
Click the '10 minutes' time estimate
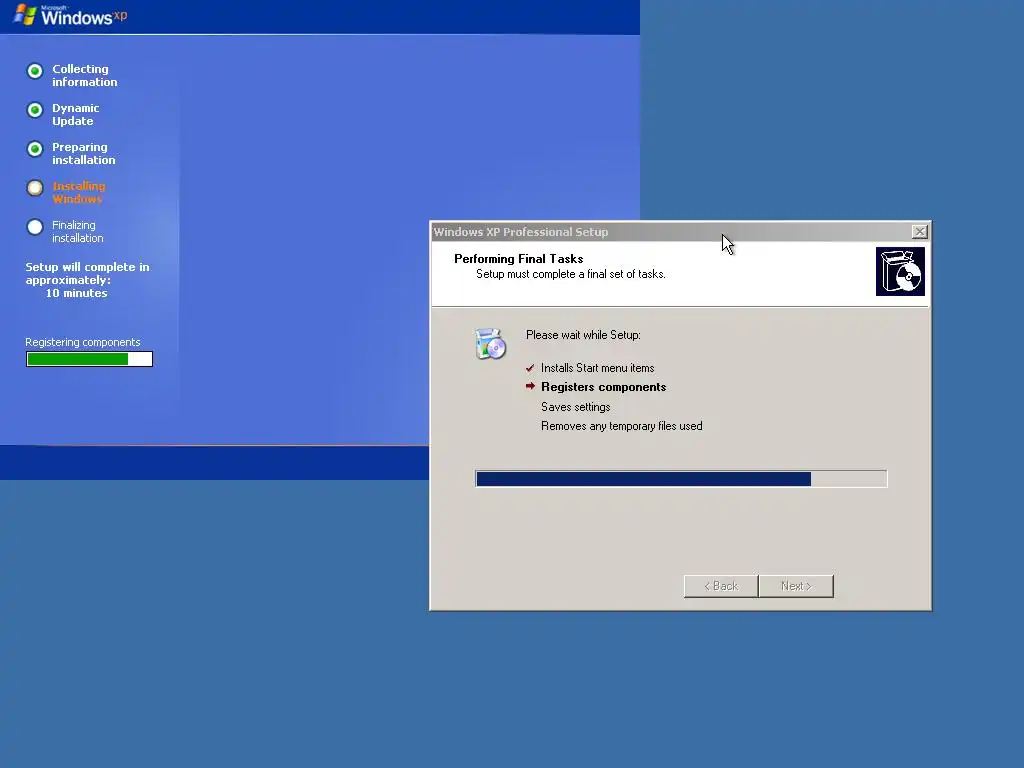pyautogui.click(x=76, y=293)
